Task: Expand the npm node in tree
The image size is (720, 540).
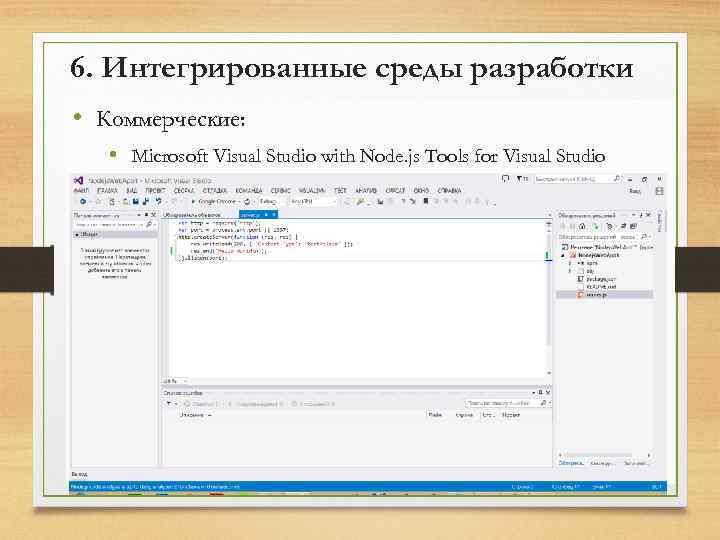Action: point(570,264)
